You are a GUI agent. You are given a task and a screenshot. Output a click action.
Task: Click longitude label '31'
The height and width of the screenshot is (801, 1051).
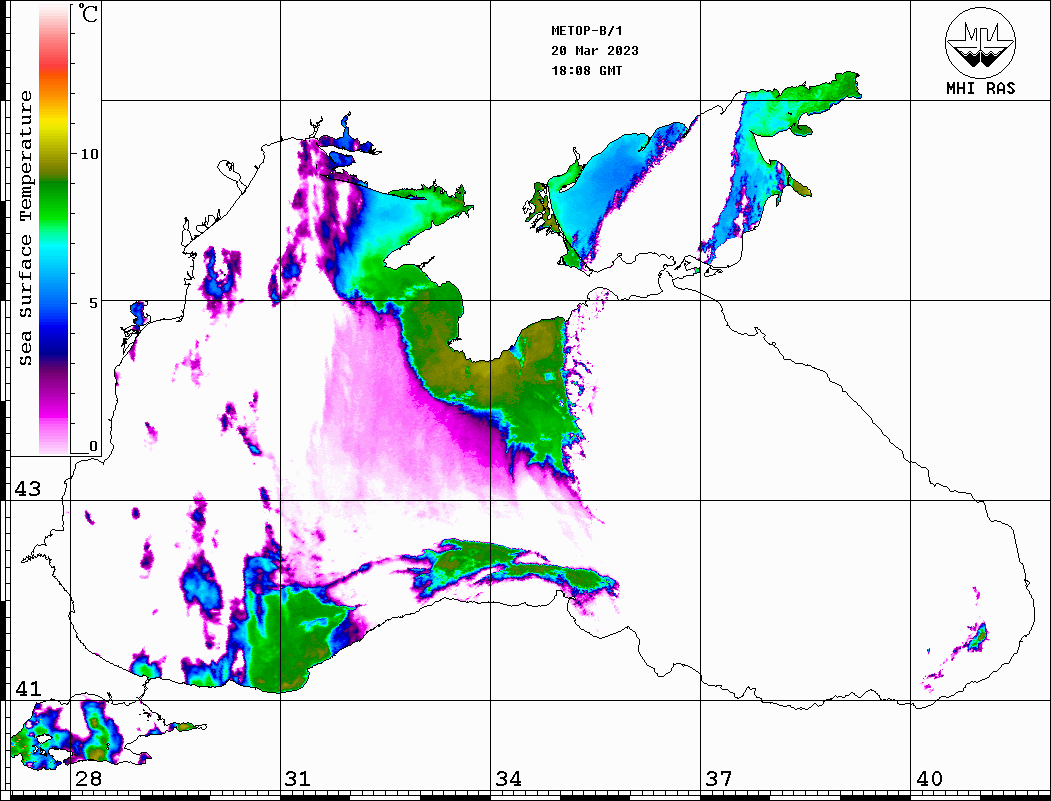(298, 779)
